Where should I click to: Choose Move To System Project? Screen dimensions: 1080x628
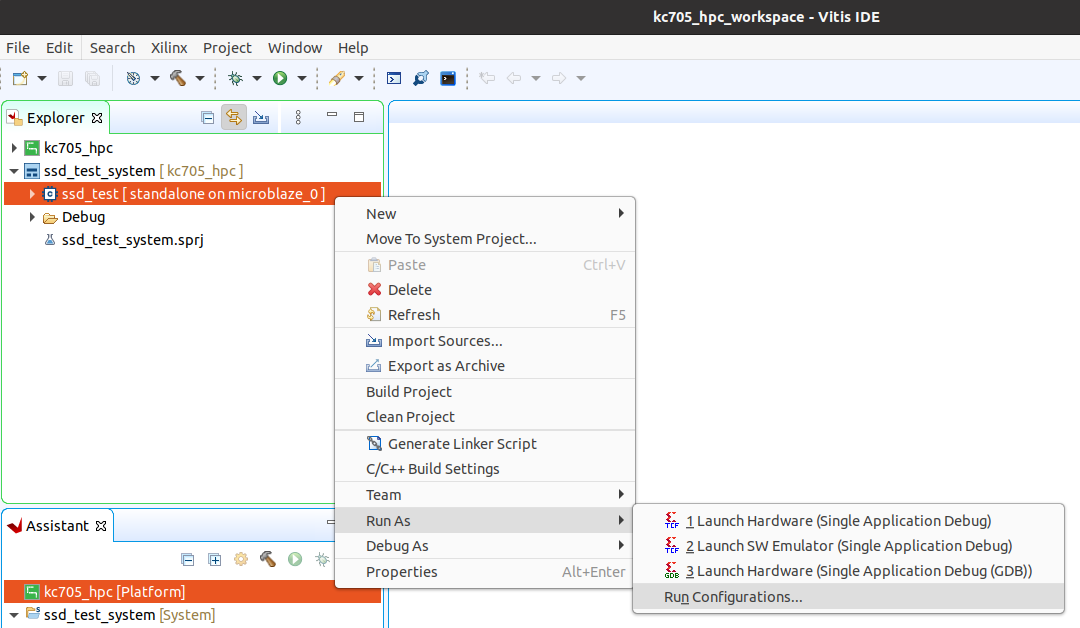[x=485, y=239]
